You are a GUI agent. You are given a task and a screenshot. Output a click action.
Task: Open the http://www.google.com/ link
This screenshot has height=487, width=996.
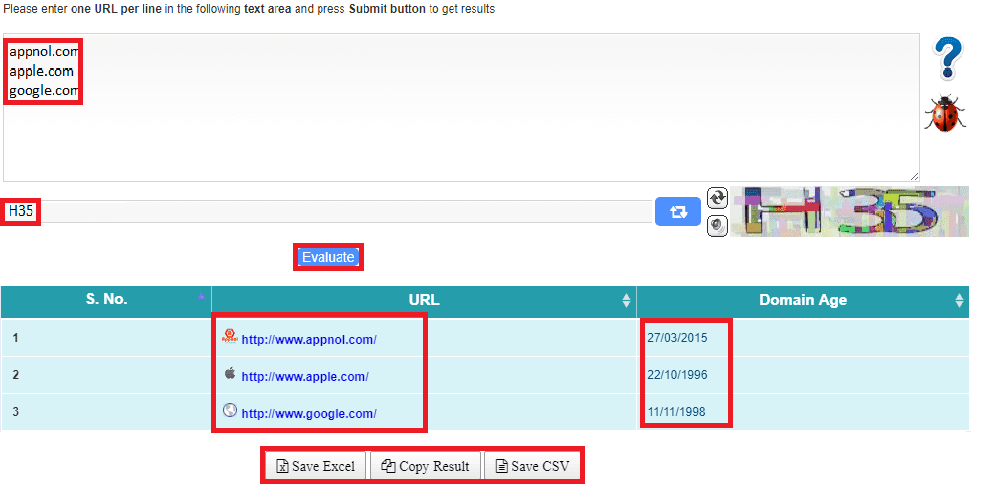pyautogui.click(x=309, y=413)
